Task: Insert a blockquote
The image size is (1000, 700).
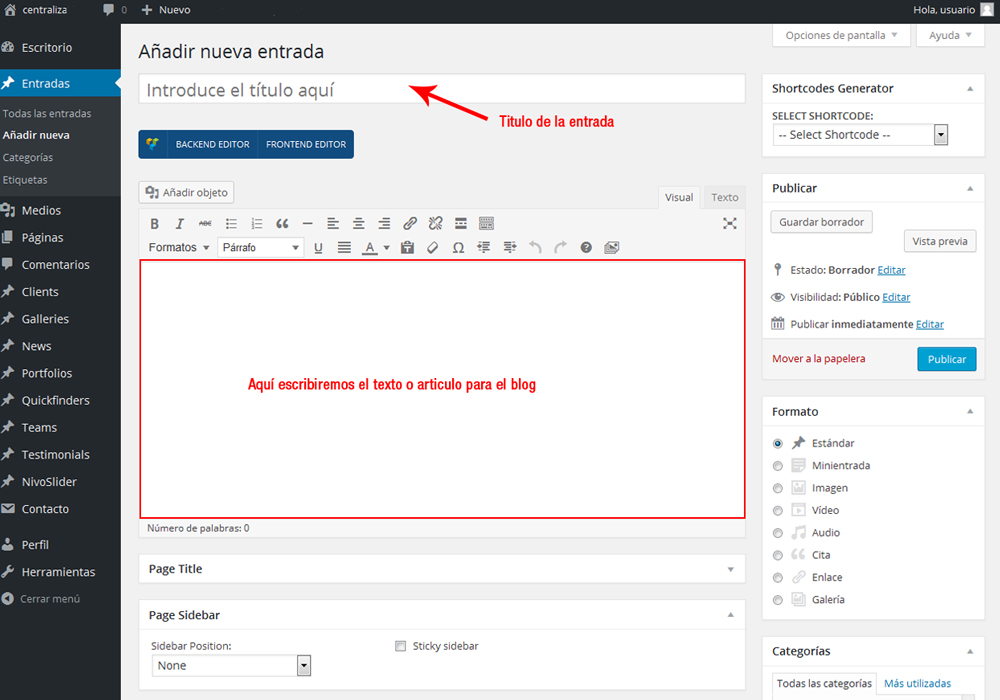Action: [x=282, y=224]
